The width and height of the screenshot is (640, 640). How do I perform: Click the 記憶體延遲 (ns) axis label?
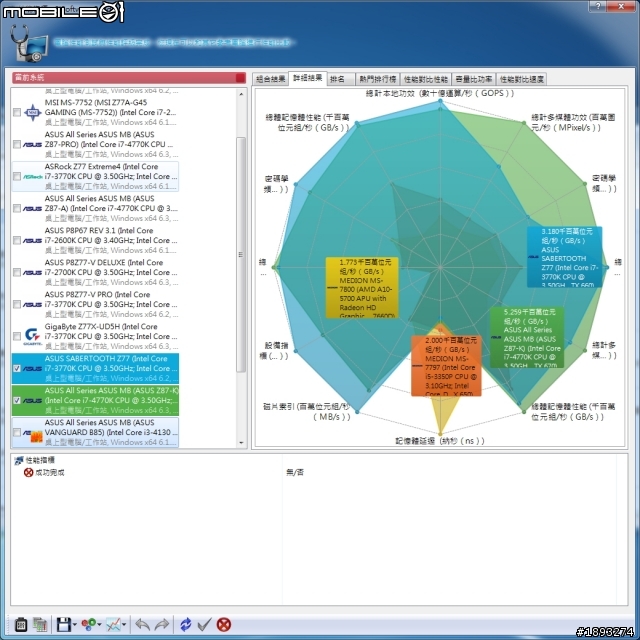[x=440, y=441]
